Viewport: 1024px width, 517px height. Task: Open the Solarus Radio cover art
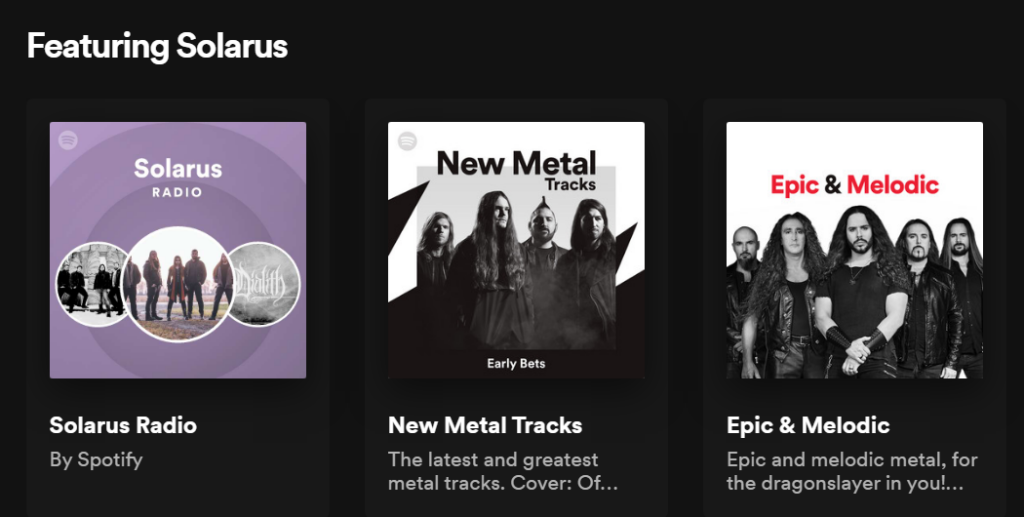pyautogui.click(x=178, y=250)
